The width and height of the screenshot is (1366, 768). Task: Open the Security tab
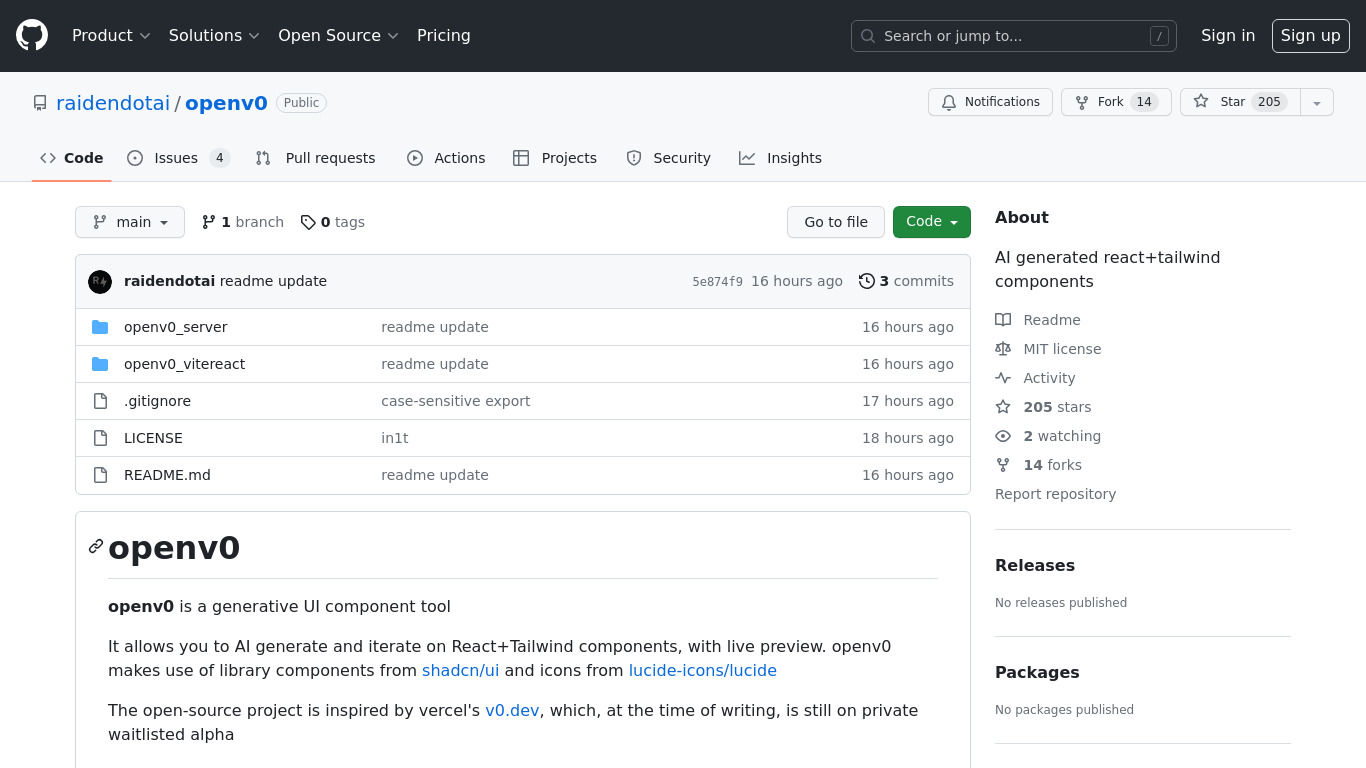point(668,158)
